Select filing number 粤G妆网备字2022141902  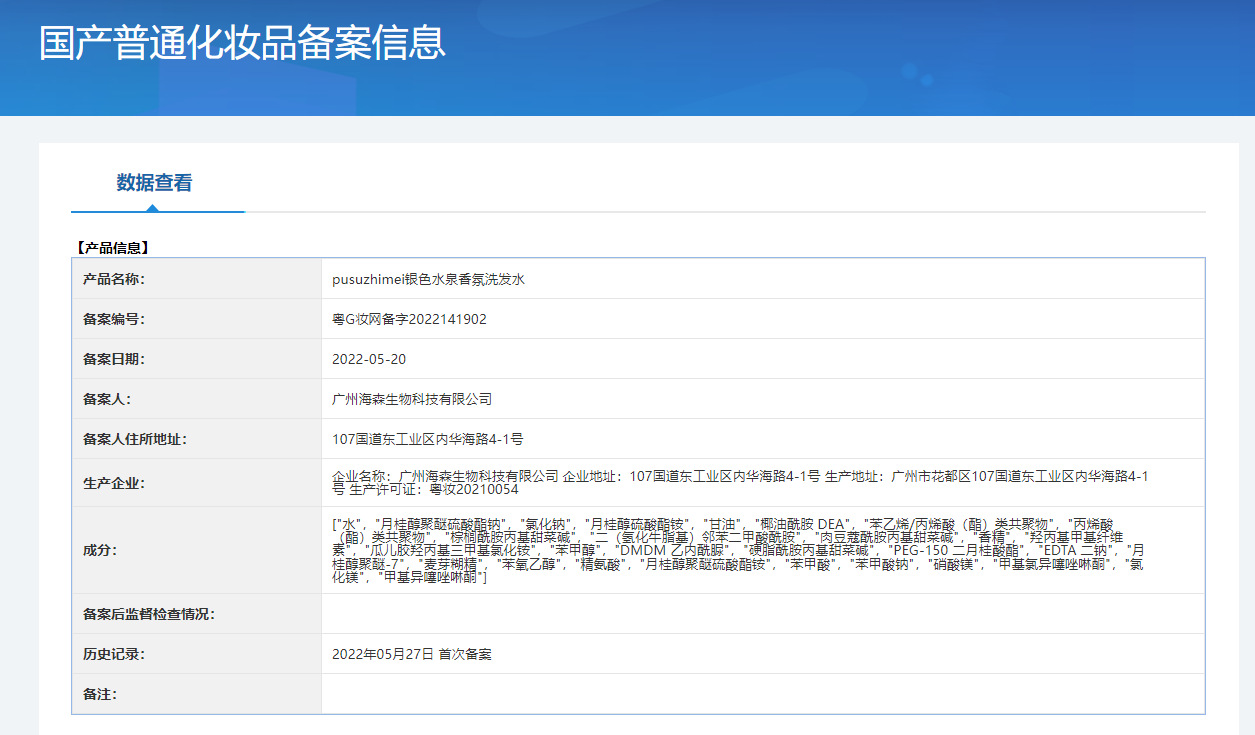409,319
